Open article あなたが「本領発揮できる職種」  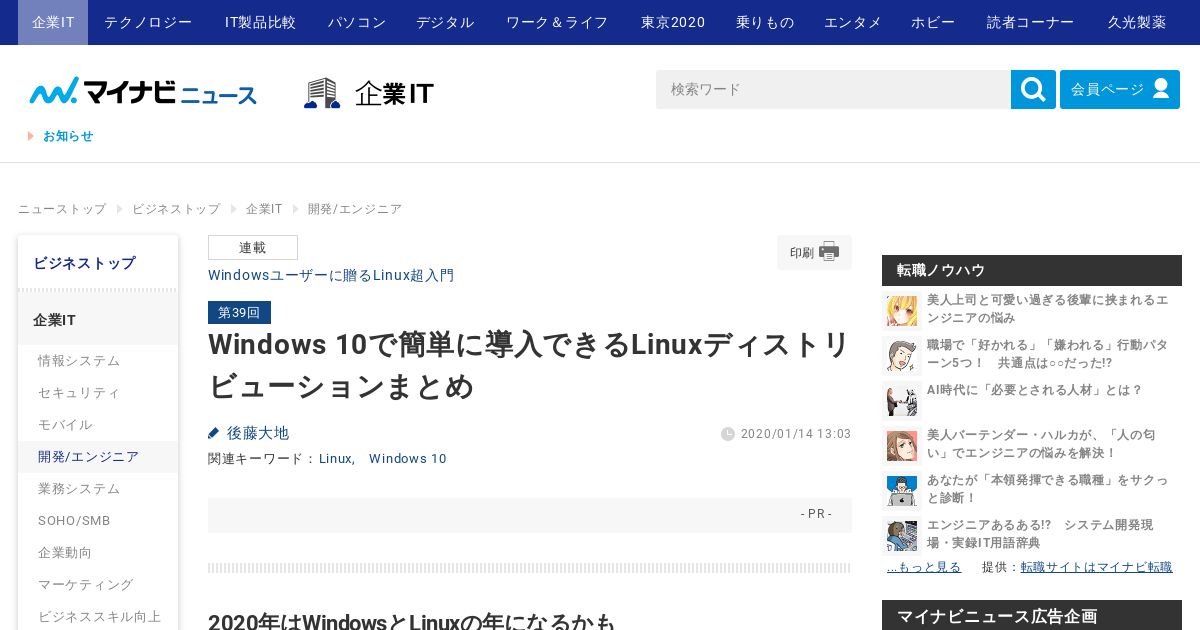1047,489
